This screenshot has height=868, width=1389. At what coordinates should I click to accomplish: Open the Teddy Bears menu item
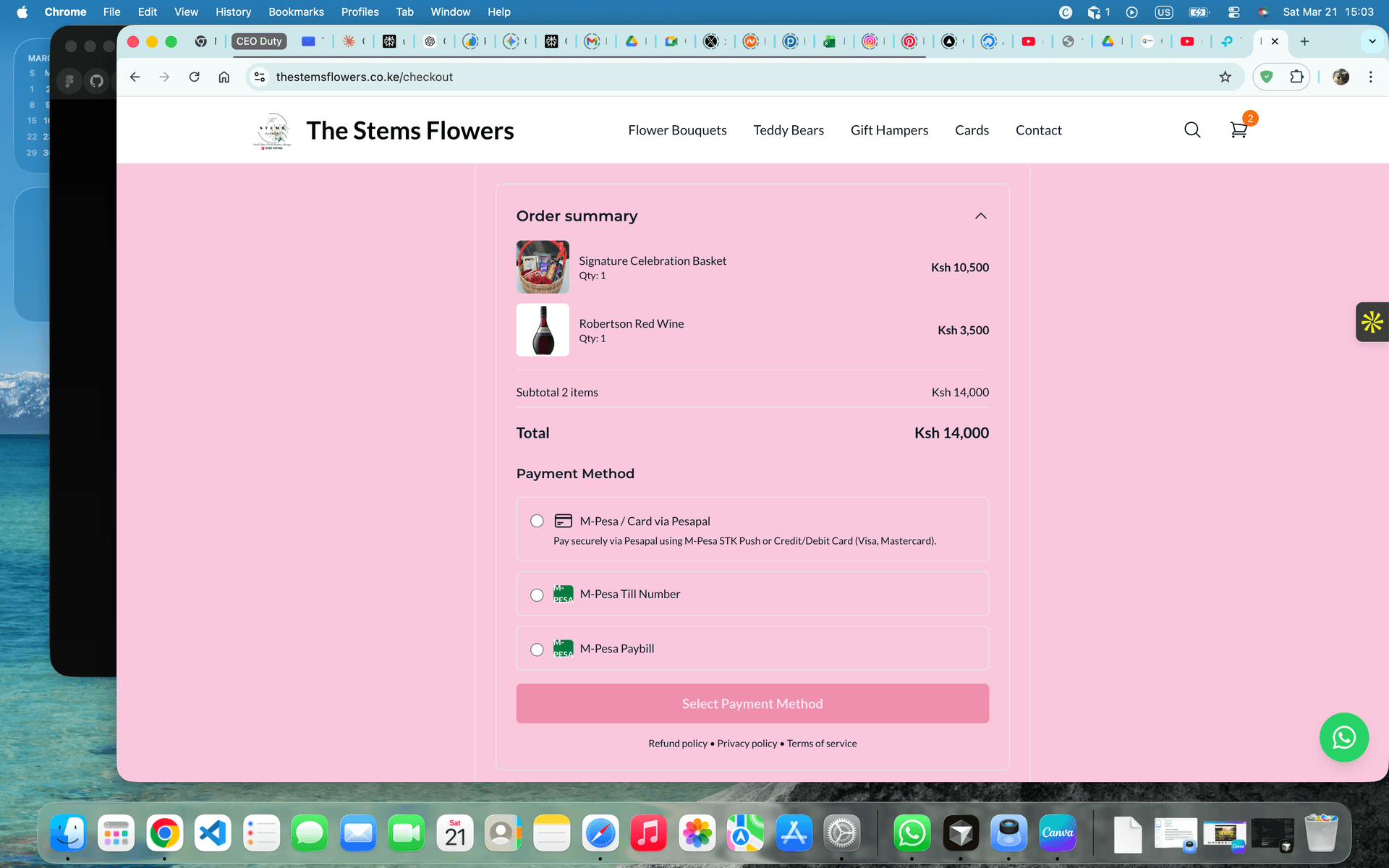point(789,130)
